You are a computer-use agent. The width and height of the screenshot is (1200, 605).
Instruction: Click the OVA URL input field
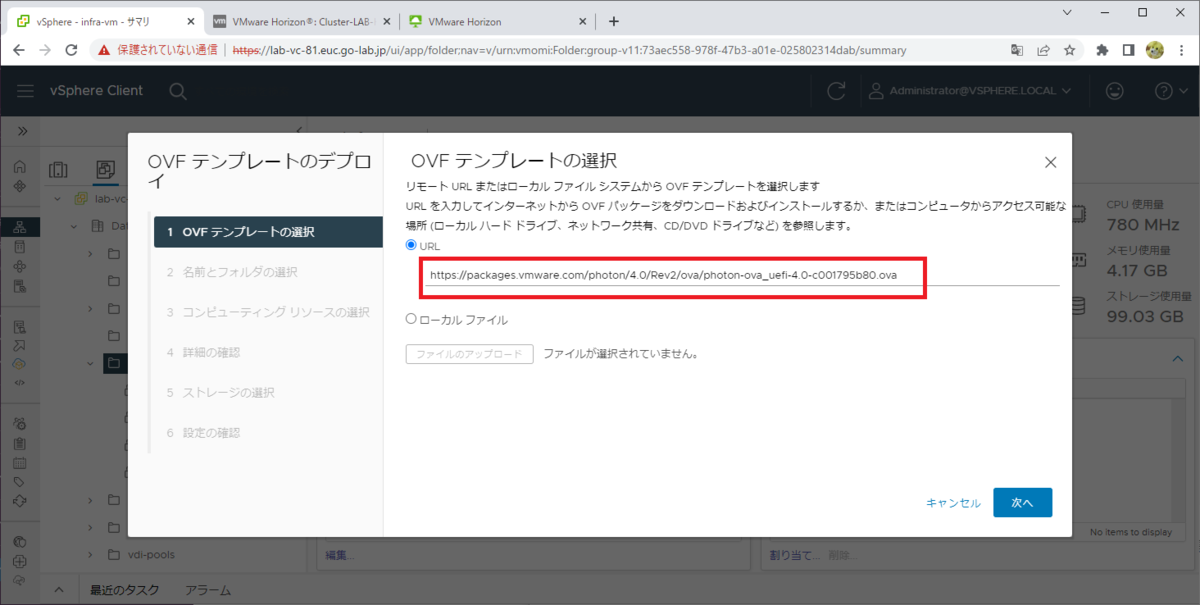[x=740, y=275]
